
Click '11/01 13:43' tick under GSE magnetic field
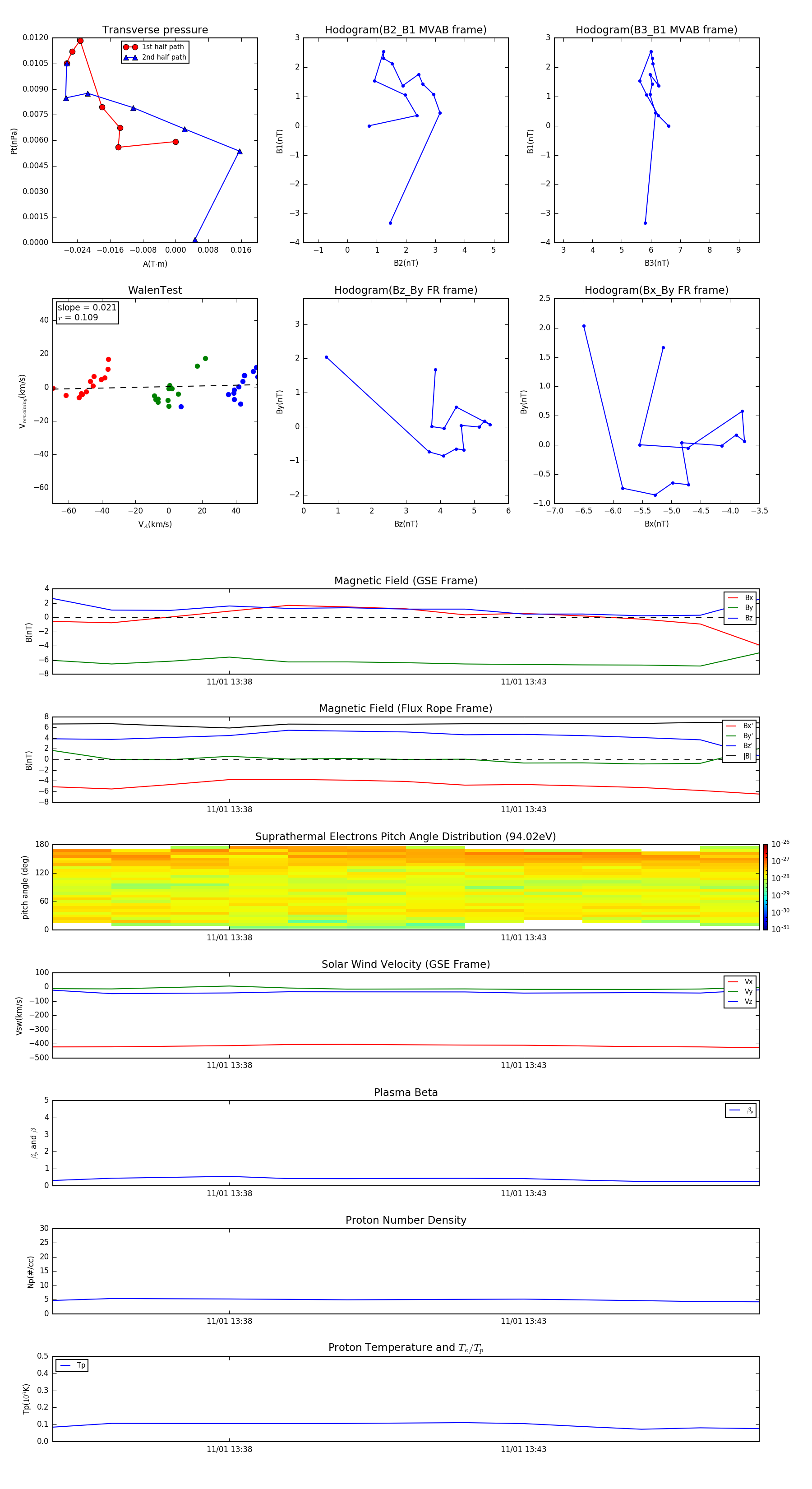(x=524, y=682)
